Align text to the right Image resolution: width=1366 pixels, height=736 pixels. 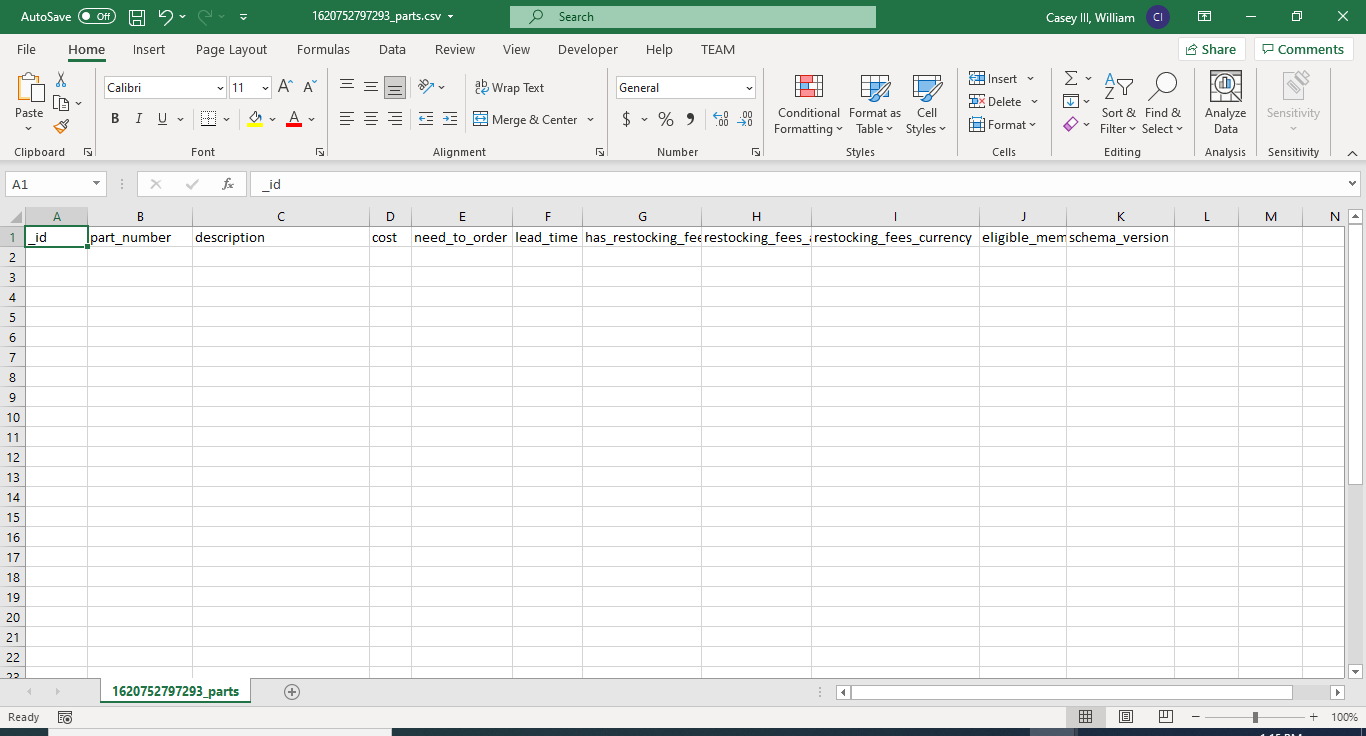[395, 119]
